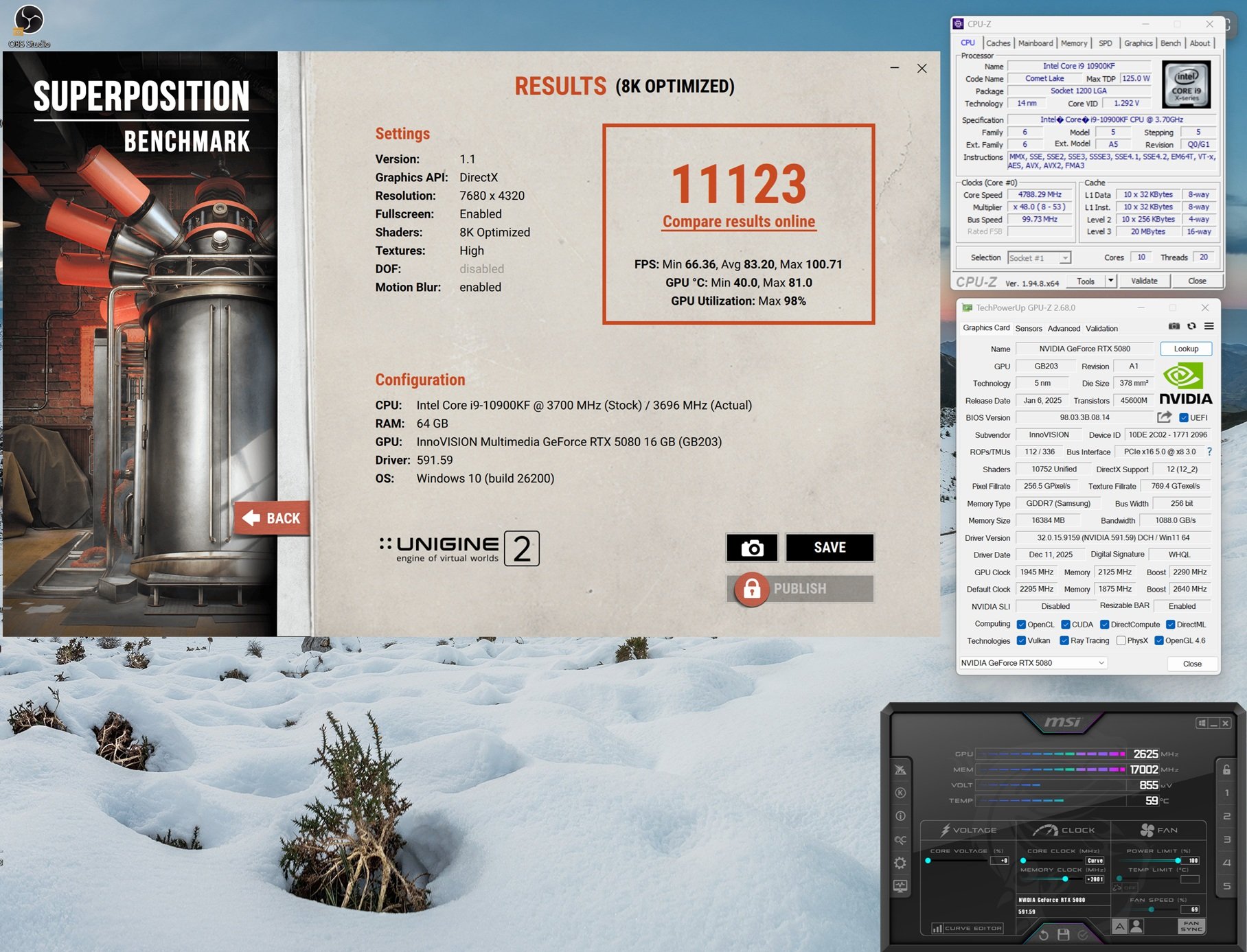Open MSI Afterburner settings gear
The image size is (1247, 952).
click(x=900, y=863)
